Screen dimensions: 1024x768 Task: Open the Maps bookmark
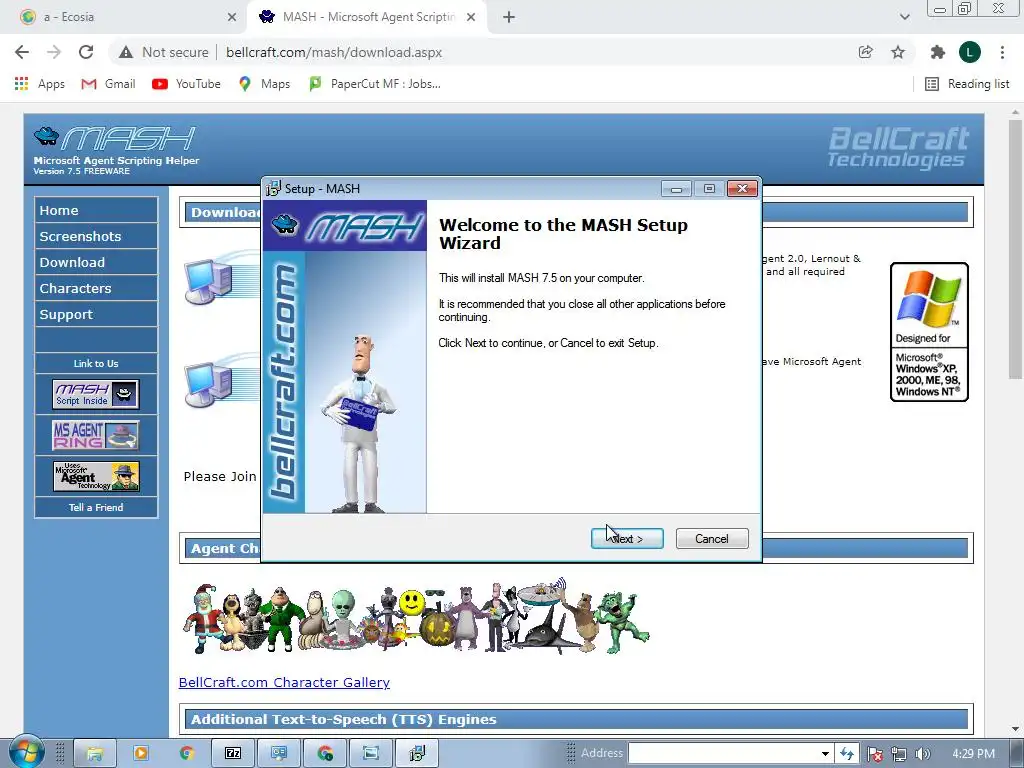264,84
